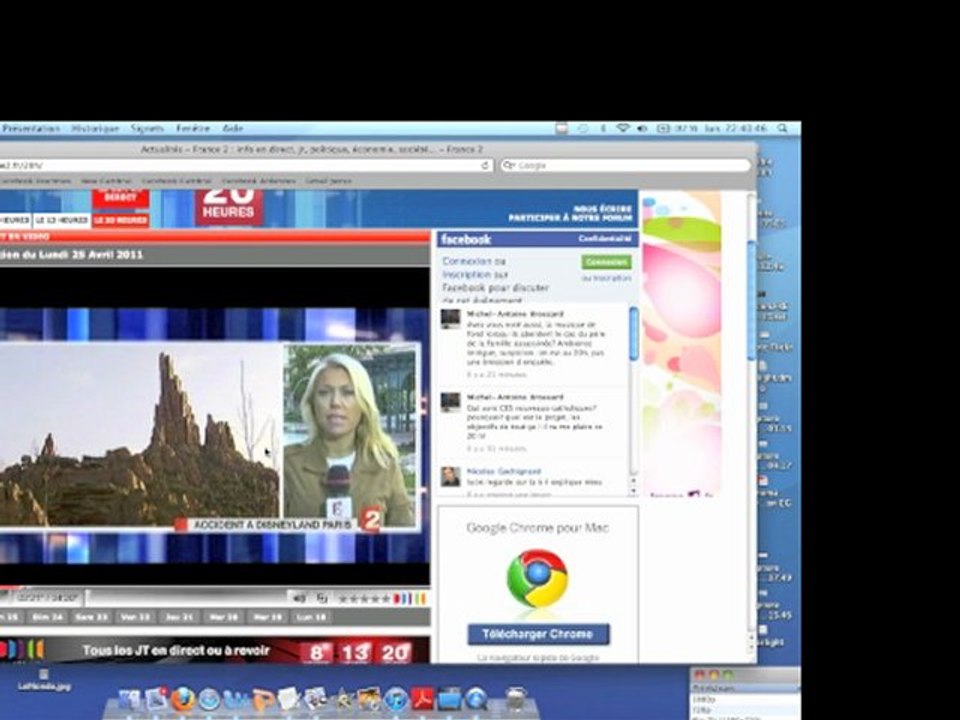
Task: Launch Firefox from the Dock
Action: click(x=182, y=699)
